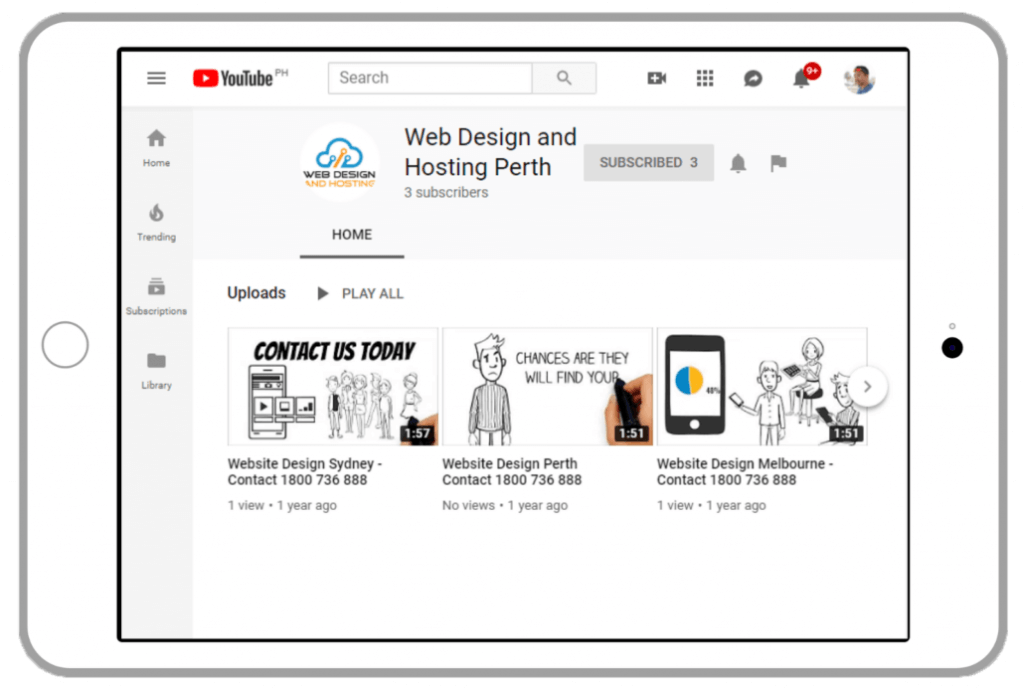
Task: Click the Search input field
Action: pos(430,77)
